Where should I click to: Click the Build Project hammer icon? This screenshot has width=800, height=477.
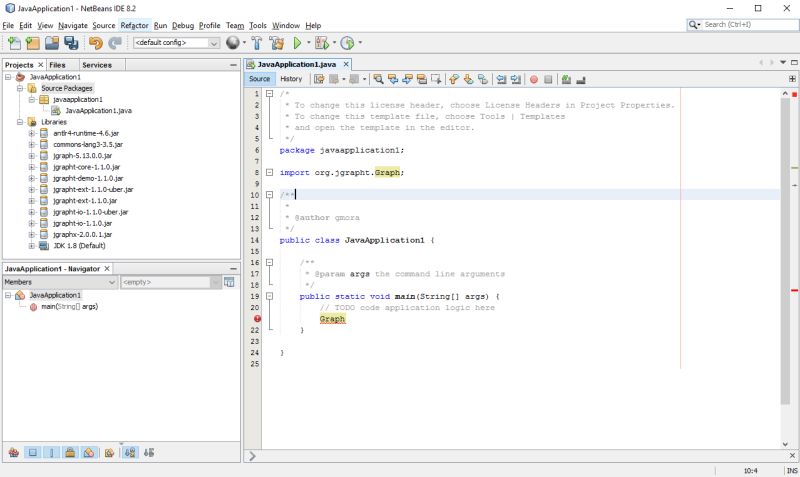point(257,43)
